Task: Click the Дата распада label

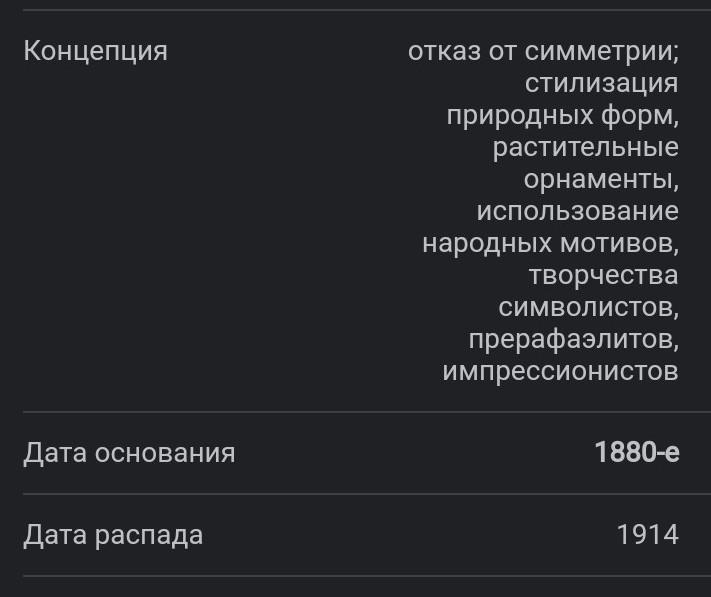Action: (x=113, y=535)
